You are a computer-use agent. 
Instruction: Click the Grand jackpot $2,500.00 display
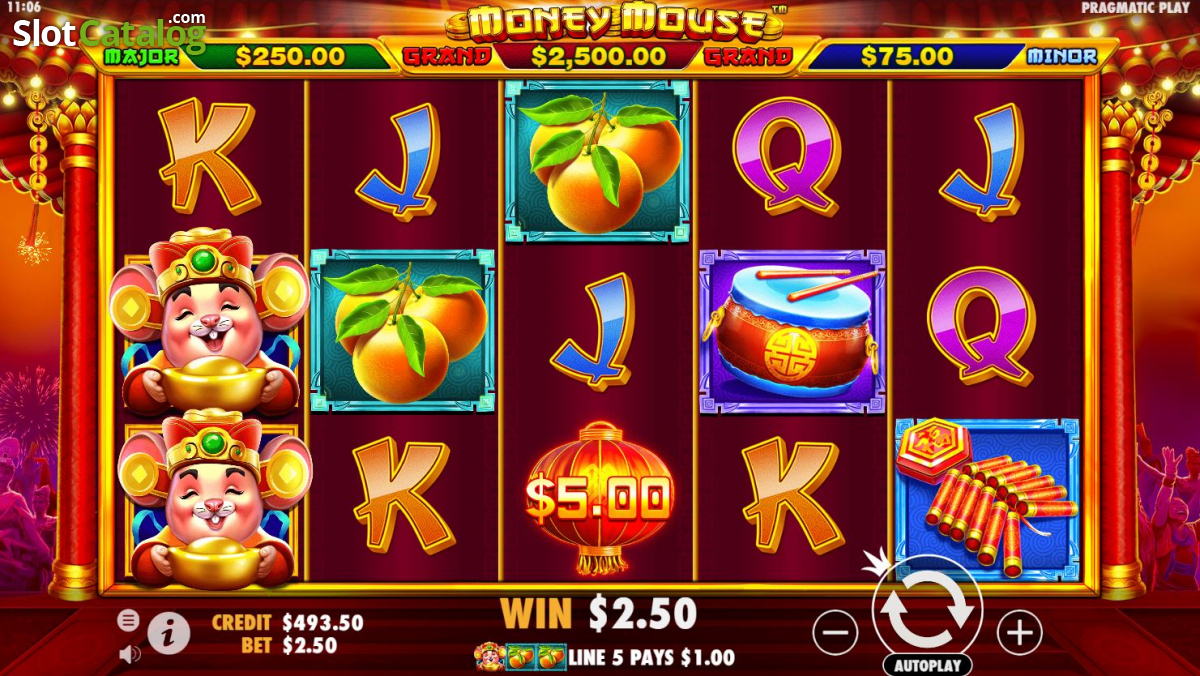tap(598, 56)
